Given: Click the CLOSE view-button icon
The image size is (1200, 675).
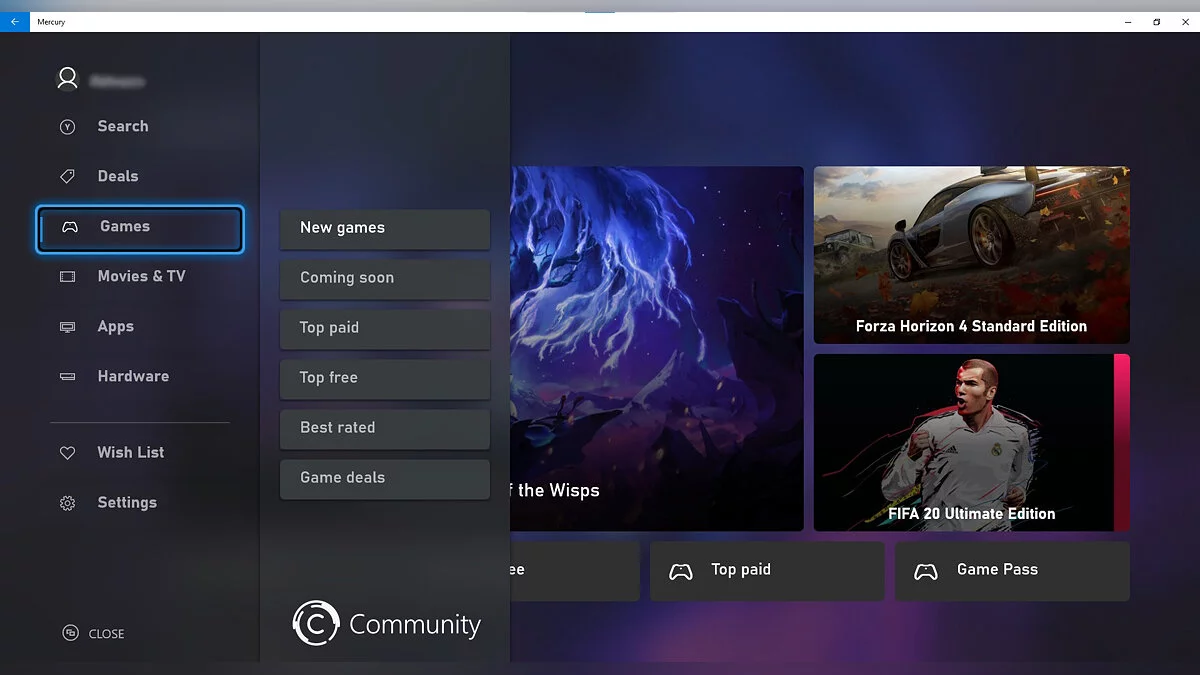Looking at the screenshot, I should tap(71, 633).
